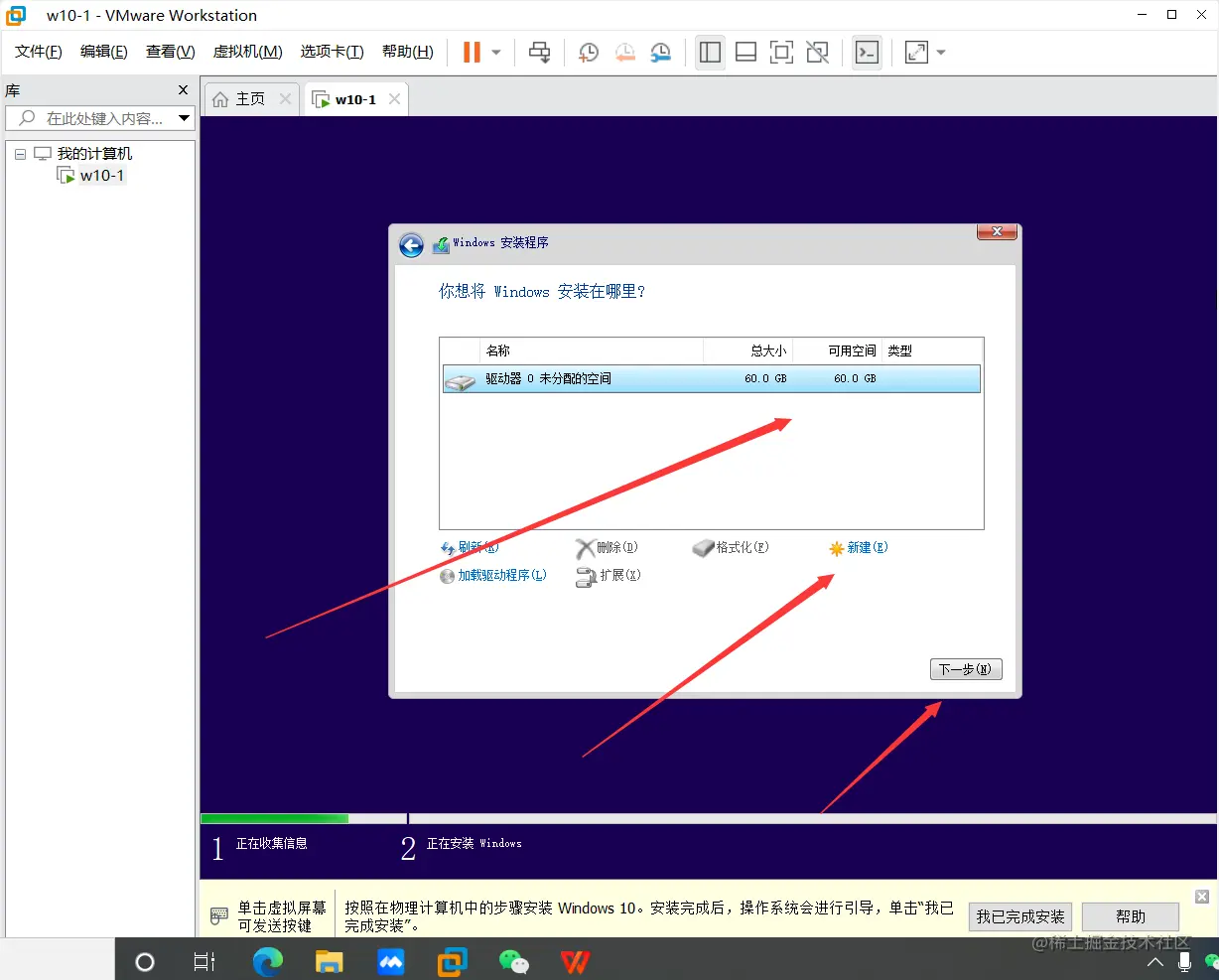The width and height of the screenshot is (1219, 980).
Task: Click 新建(E) to create a partition
Action: (859, 548)
